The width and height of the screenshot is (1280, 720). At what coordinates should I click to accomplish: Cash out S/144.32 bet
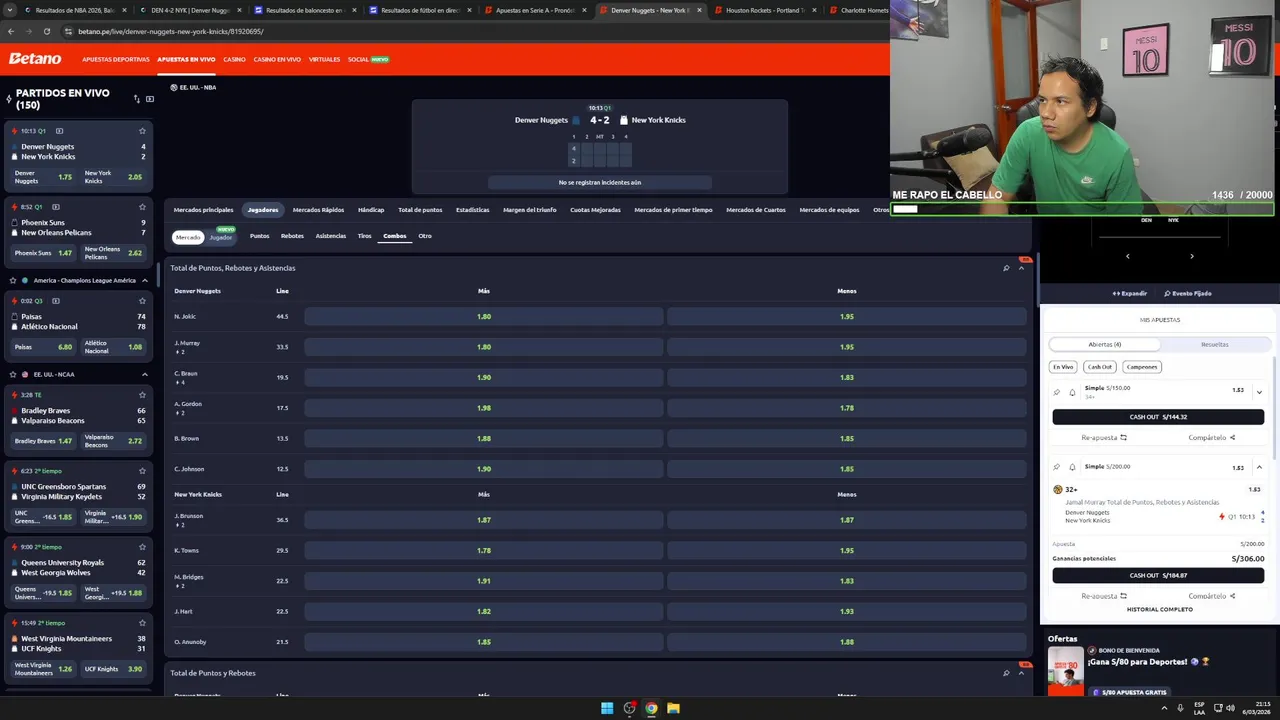point(1158,417)
